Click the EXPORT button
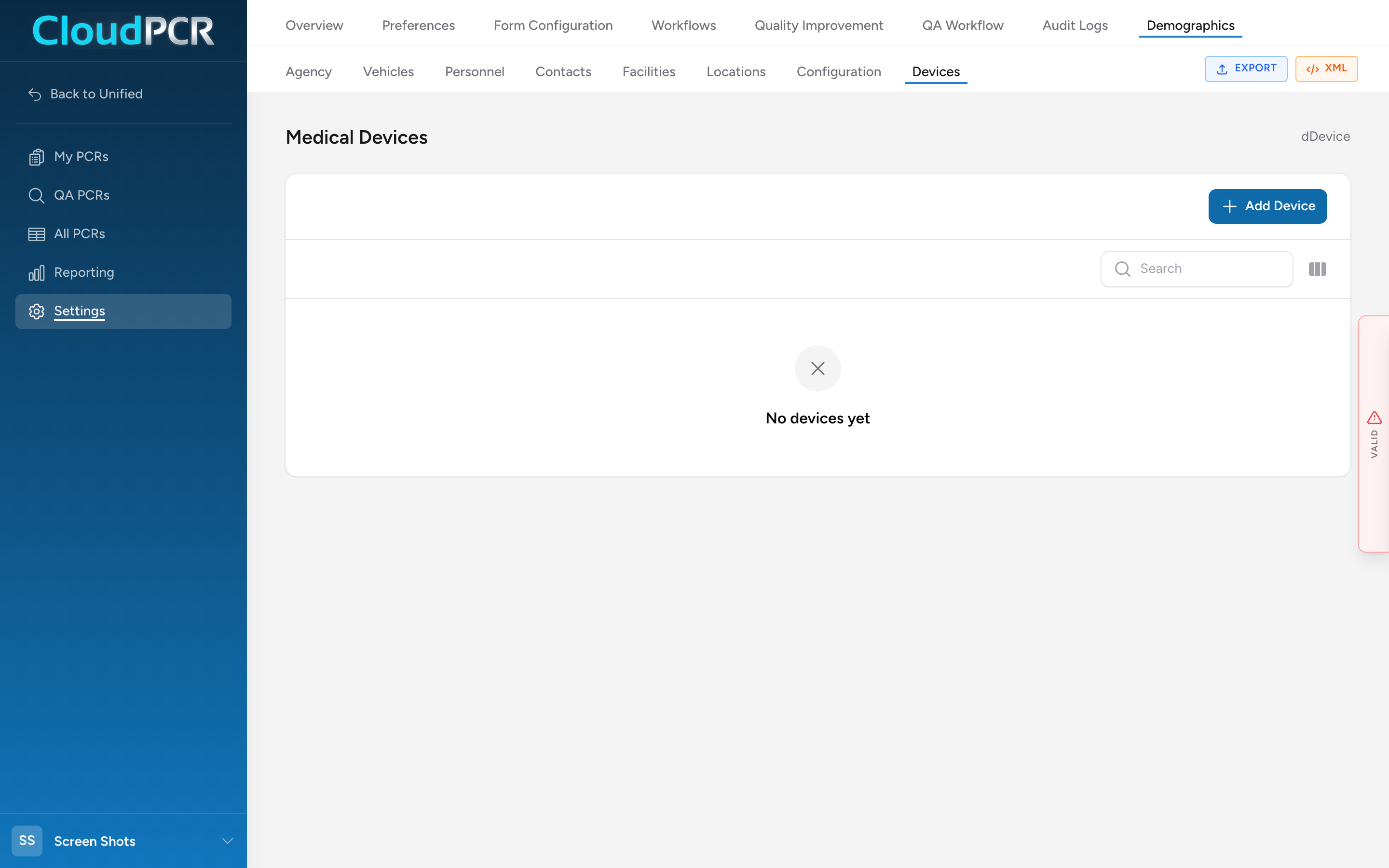 [x=1245, y=69]
